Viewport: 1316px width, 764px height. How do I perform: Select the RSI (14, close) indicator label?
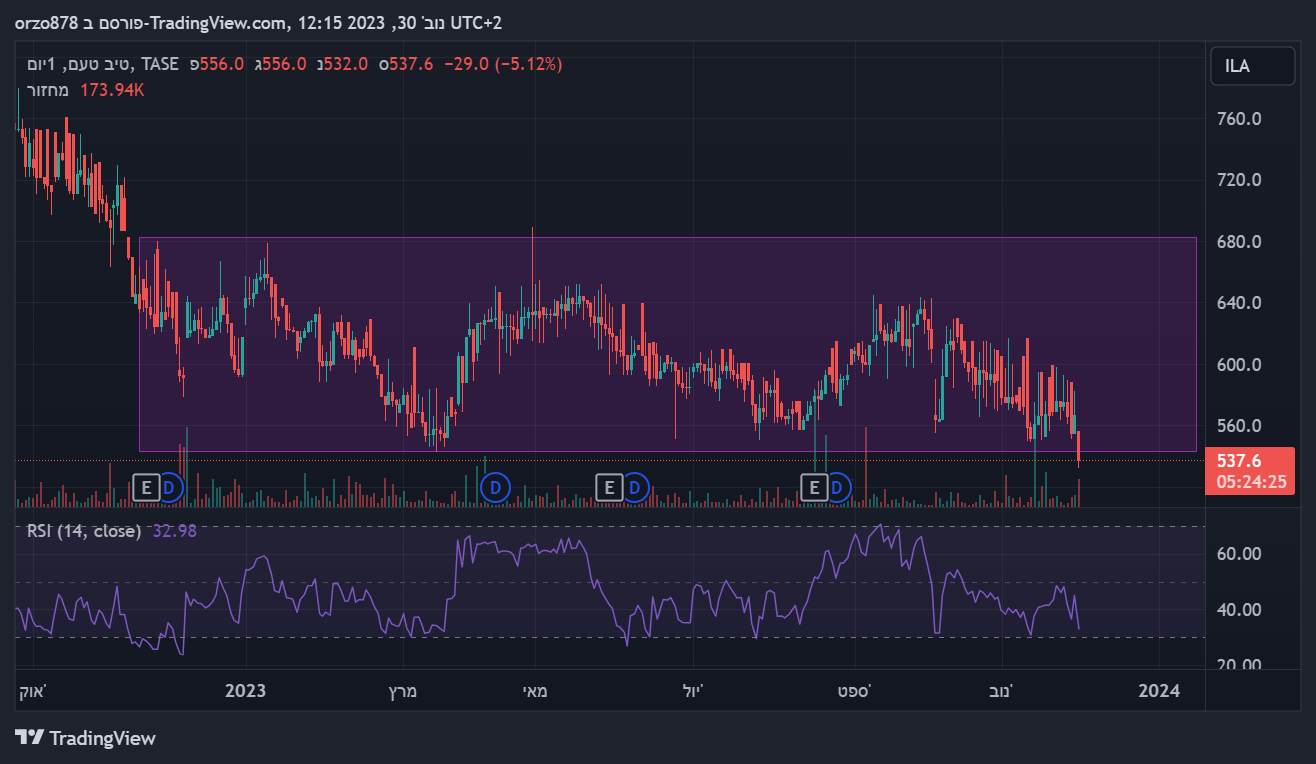point(84,531)
